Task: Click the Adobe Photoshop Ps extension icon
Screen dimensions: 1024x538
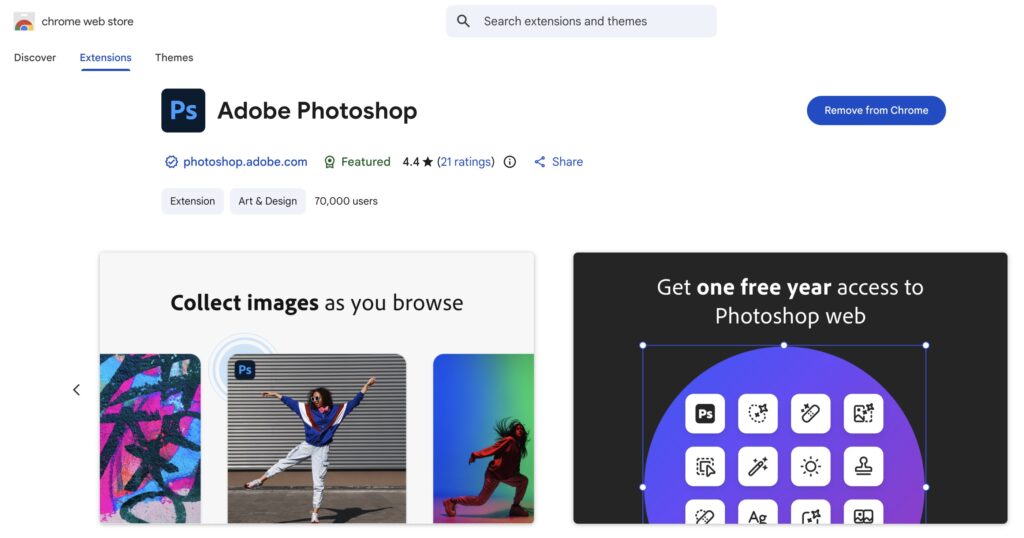Action: coord(183,111)
